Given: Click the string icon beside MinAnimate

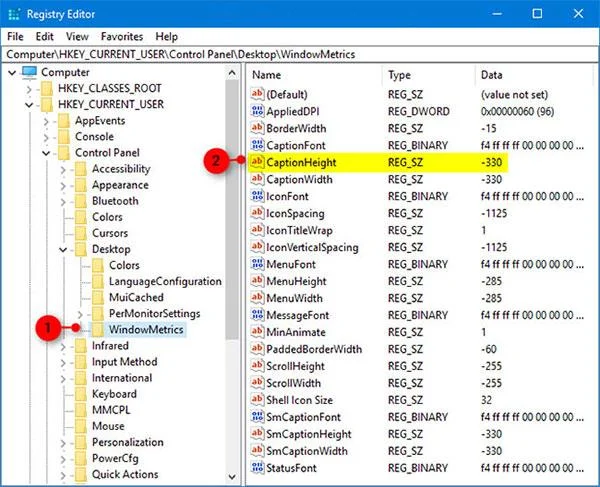Looking at the screenshot, I should tap(257, 332).
